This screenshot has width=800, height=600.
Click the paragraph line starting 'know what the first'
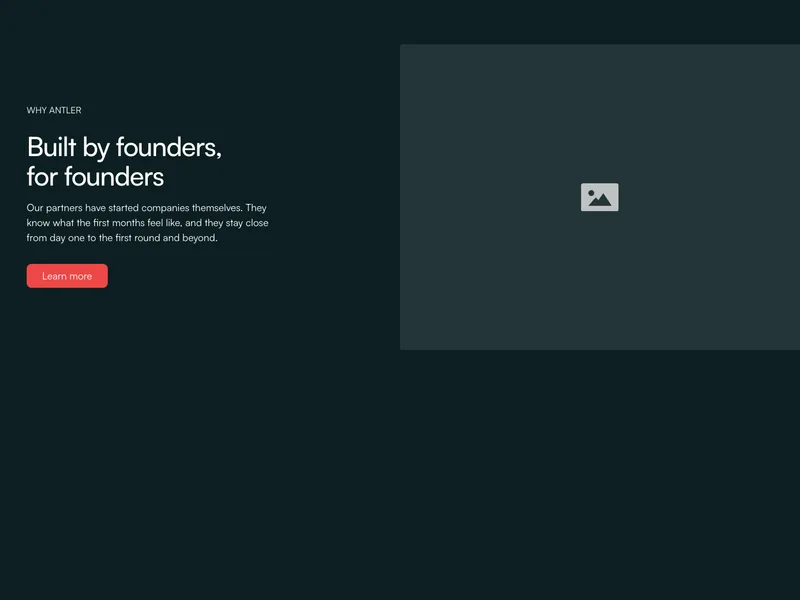[147, 223]
